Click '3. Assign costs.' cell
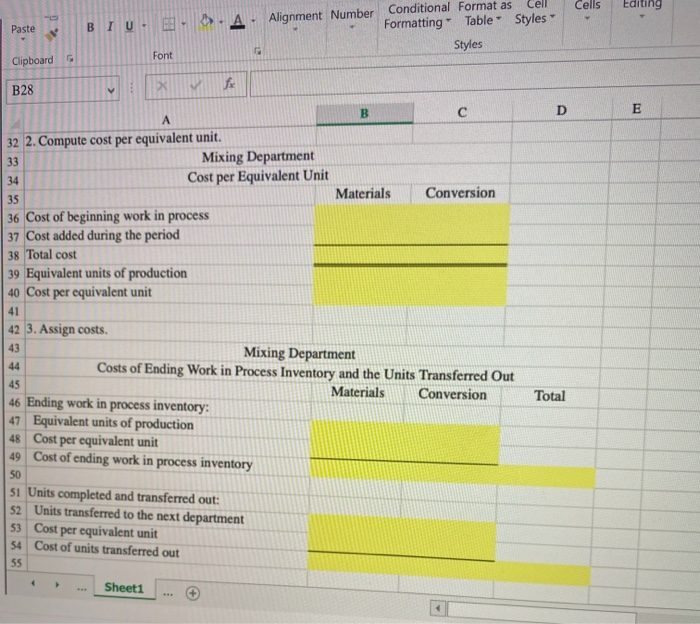This screenshot has width=700, height=624. click(67, 329)
